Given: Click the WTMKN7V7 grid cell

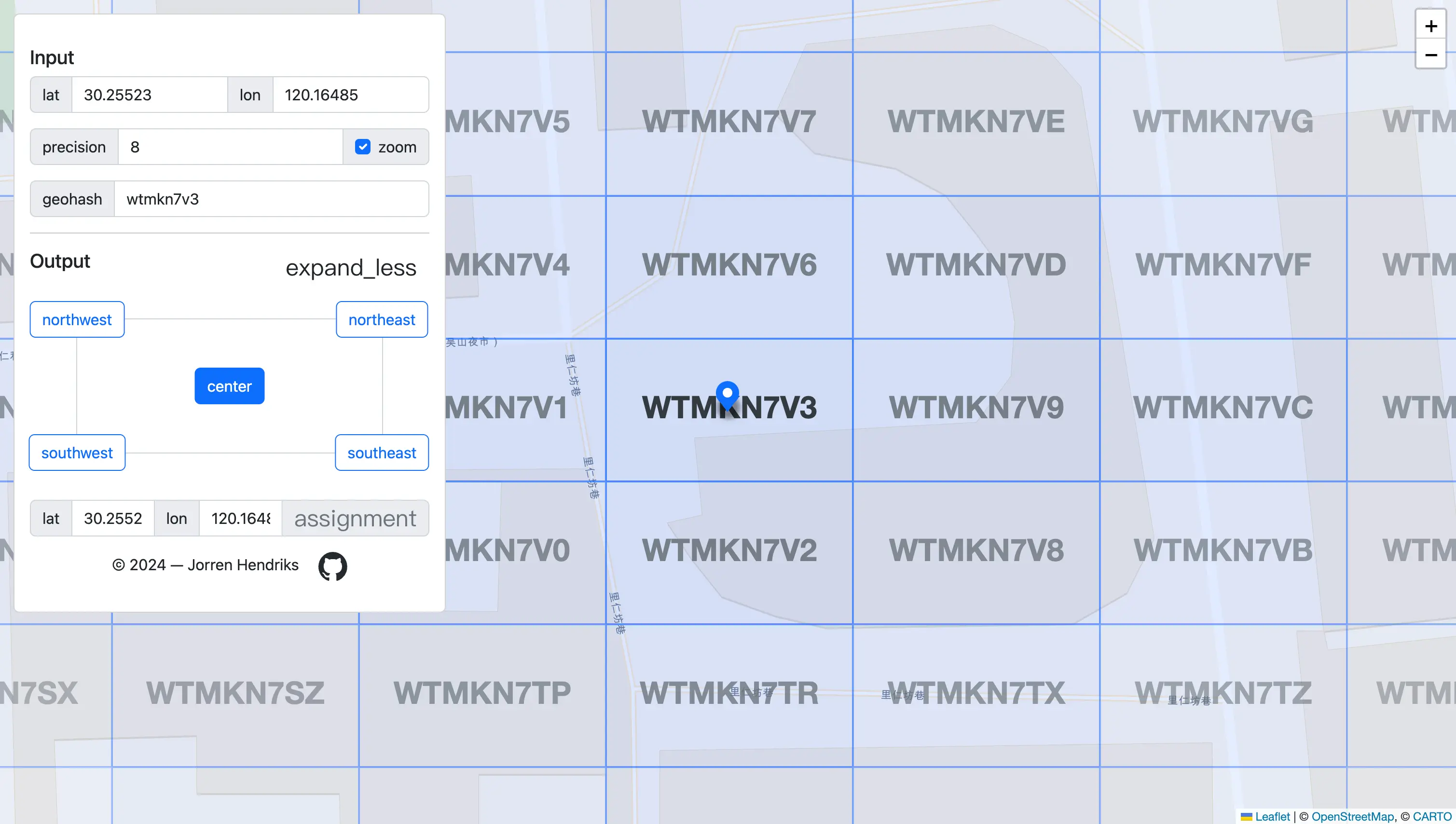Looking at the screenshot, I should 729,124.
